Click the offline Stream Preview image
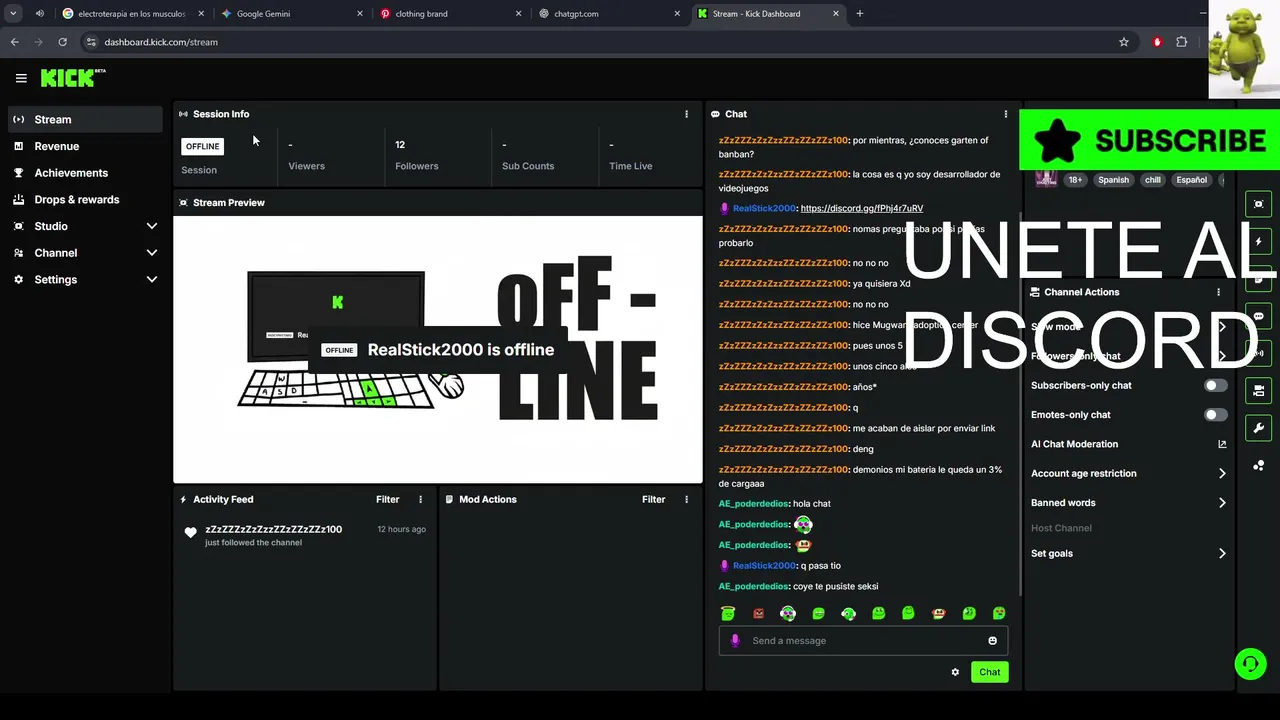Viewport: 1280px width, 720px height. pos(438,349)
